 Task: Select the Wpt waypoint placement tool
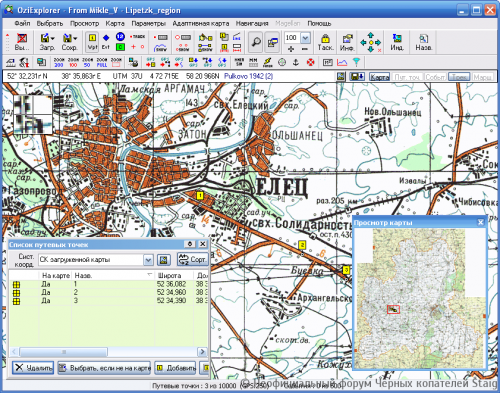(x=92, y=42)
